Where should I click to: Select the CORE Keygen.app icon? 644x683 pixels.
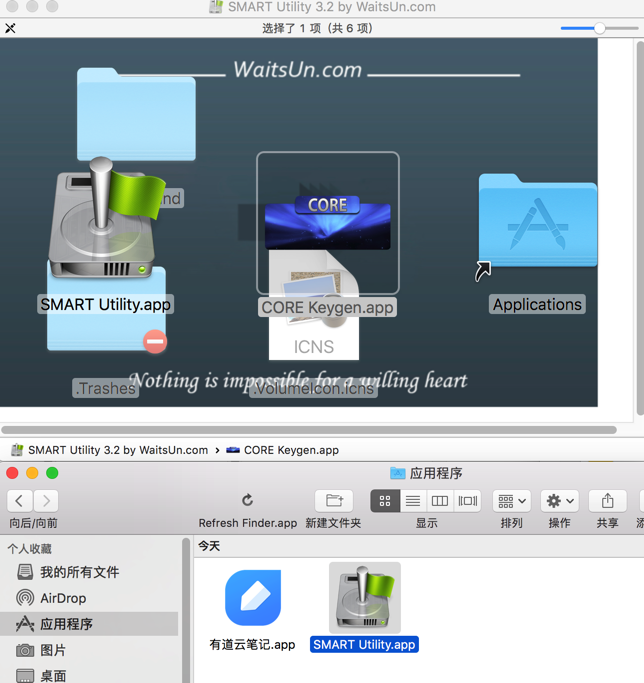[x=328, y=223]
